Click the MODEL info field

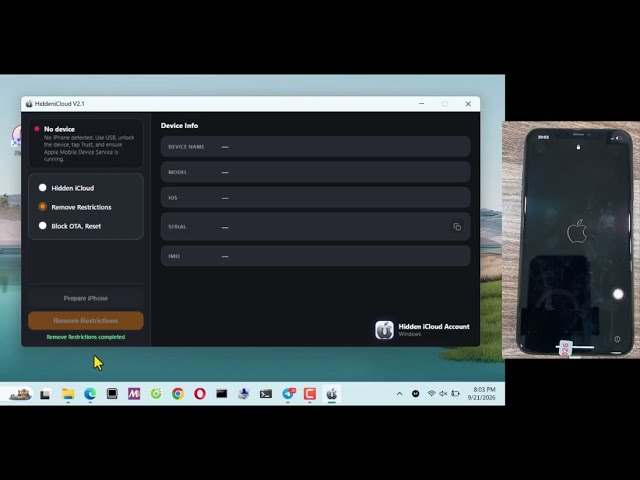click(x=316, y=172)
